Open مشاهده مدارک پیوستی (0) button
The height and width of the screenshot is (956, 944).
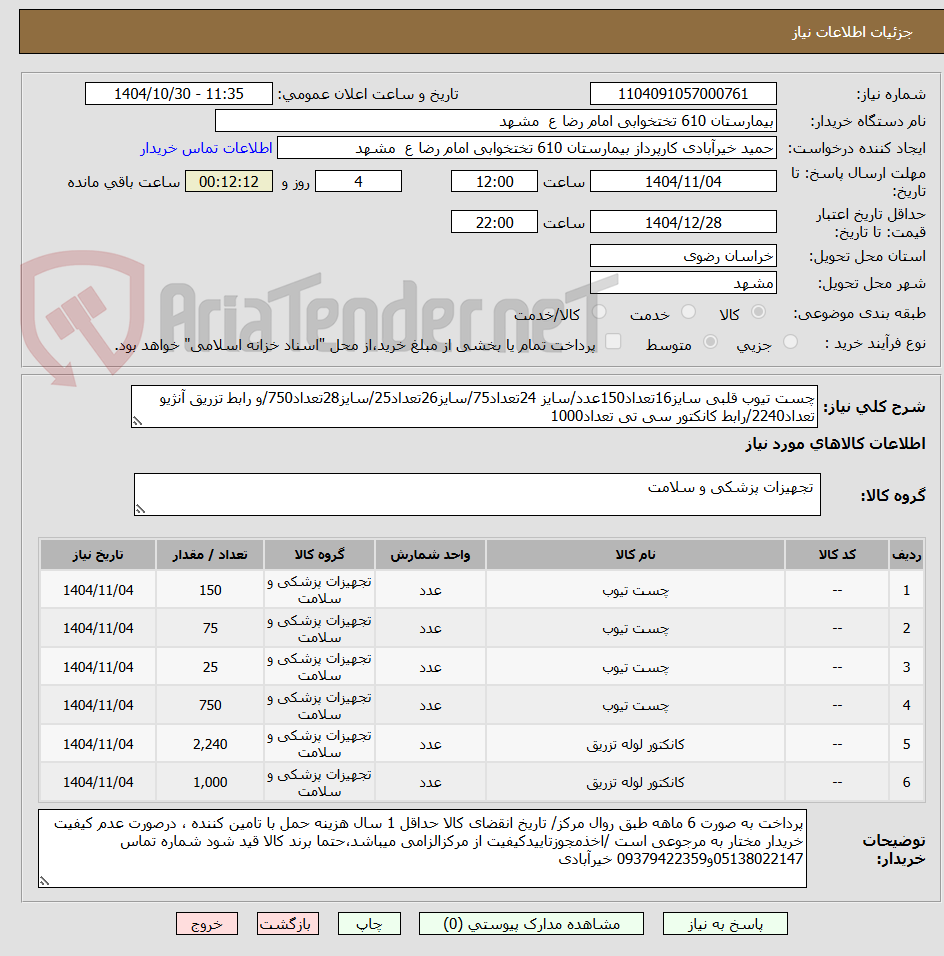tap(531, 924)
